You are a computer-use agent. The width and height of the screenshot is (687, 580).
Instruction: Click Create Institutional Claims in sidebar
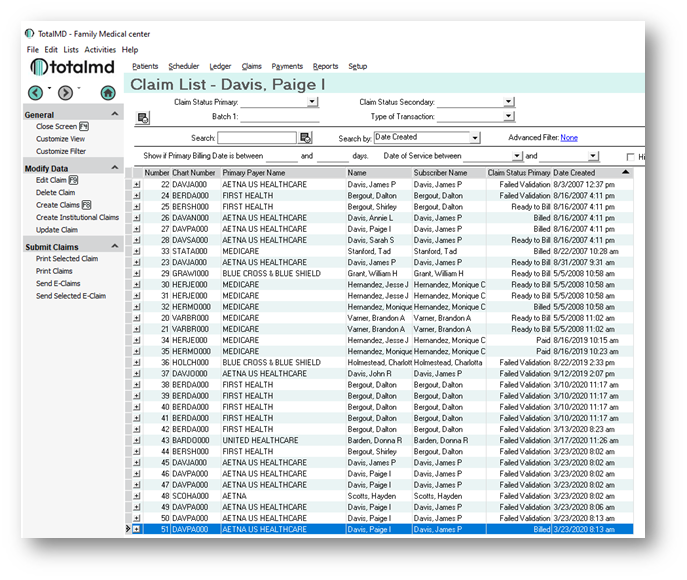tap(77, 217)
